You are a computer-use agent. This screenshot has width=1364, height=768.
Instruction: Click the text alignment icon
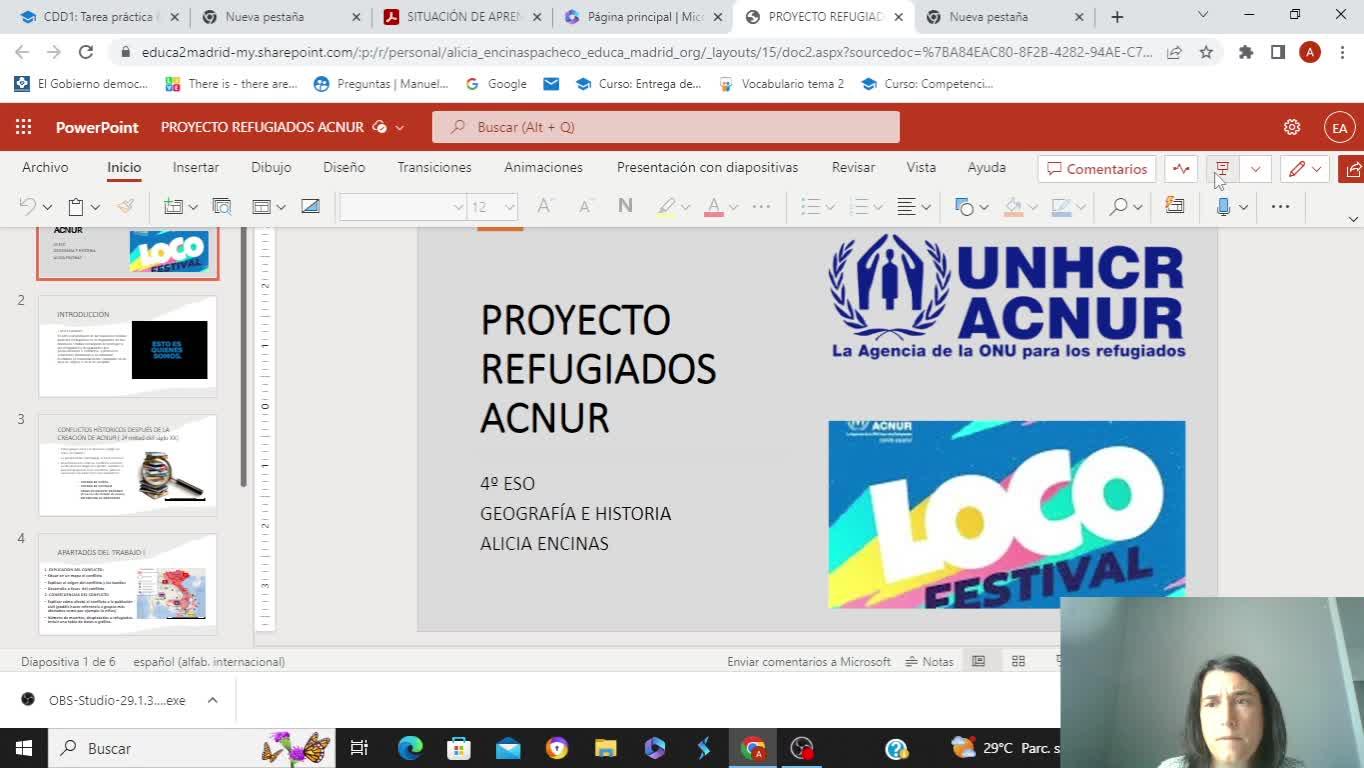[x=906, y=206]
